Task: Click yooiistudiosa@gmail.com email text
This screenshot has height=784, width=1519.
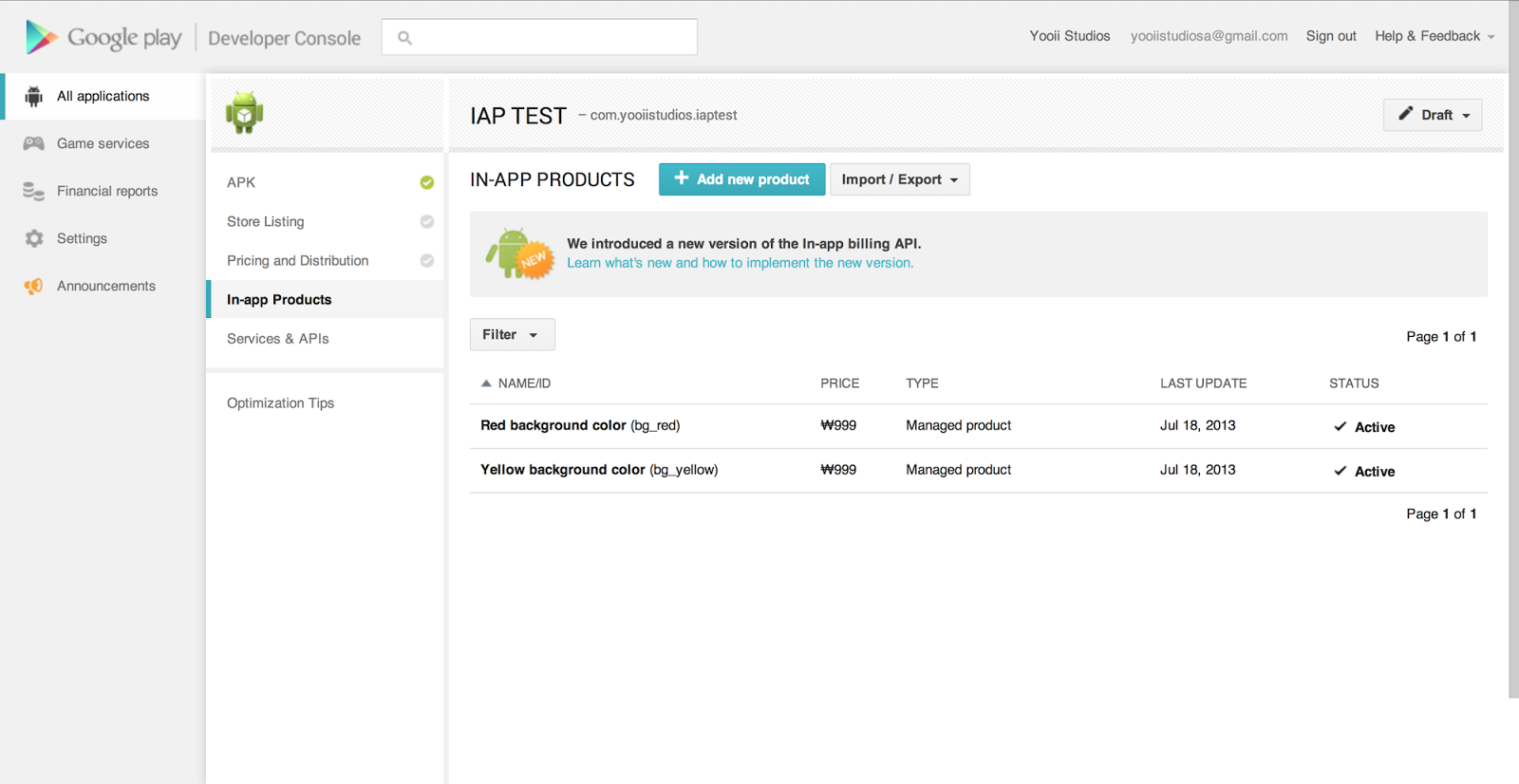Action: click(1209, 36)
